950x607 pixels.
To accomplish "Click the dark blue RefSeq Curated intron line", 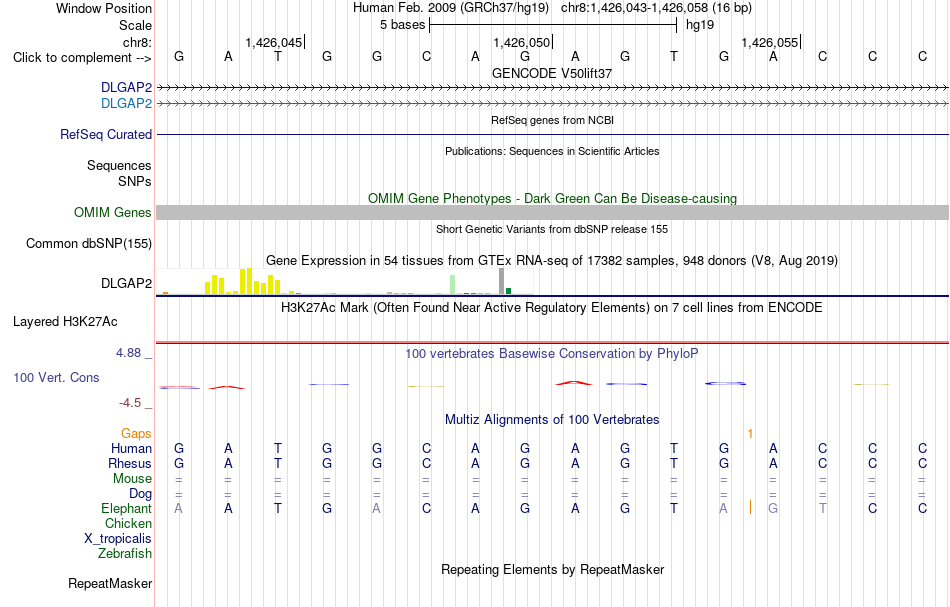I will coord(552,134).
